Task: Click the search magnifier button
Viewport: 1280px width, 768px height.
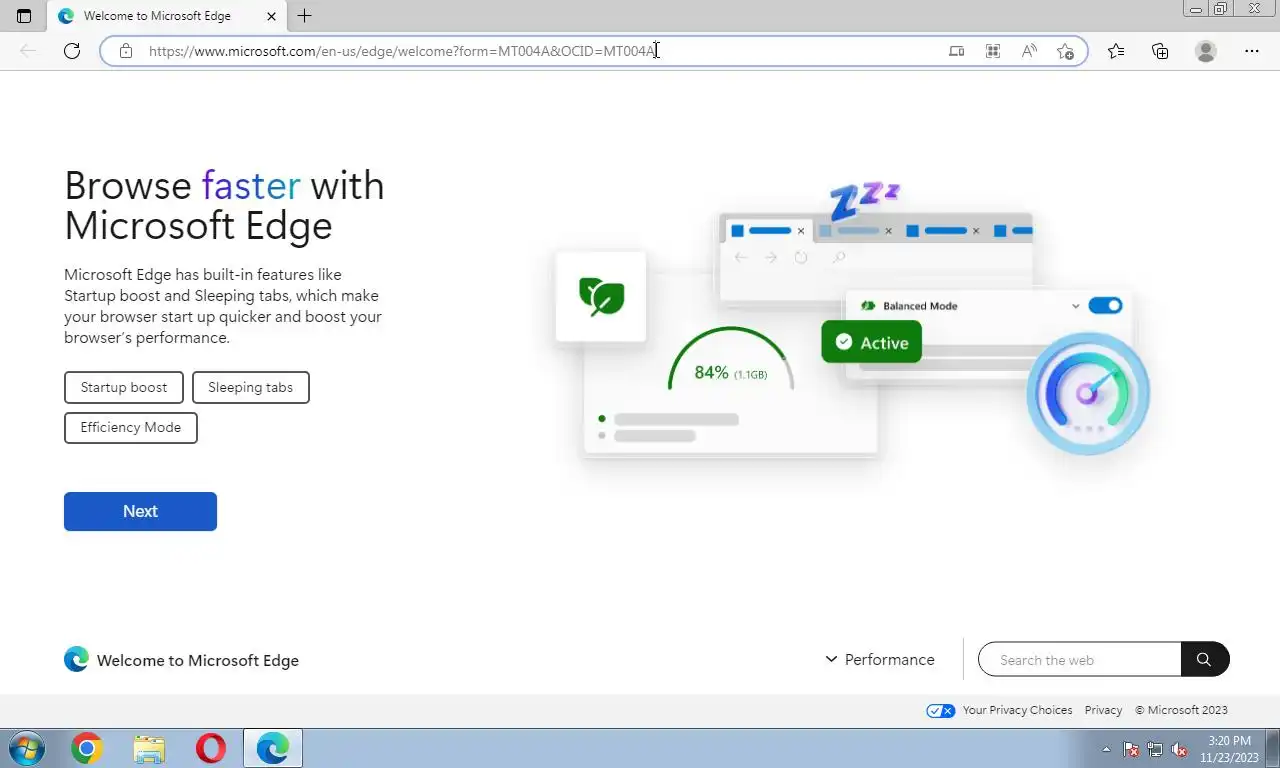Action: pyautogui.click(x=1204, y=659)
